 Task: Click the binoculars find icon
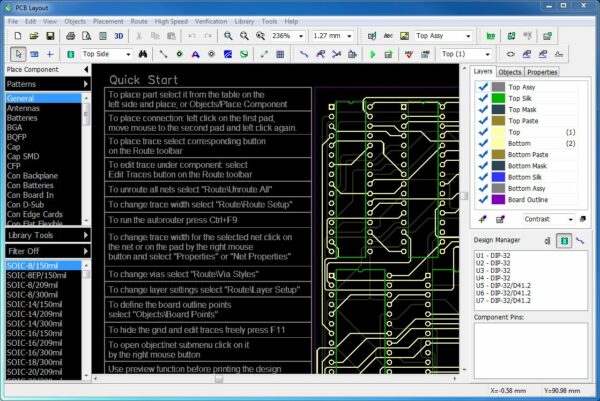click(143, 53)
